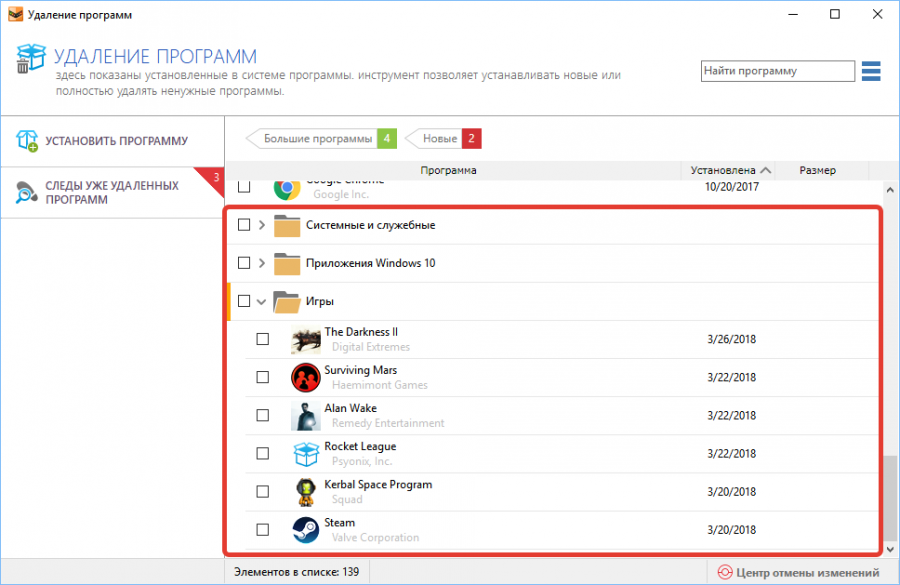Image resolution: width=900 pixels, height=585 pixels.
Task: Click the scrollbar up arrow
Action: (x=890, y=189)
